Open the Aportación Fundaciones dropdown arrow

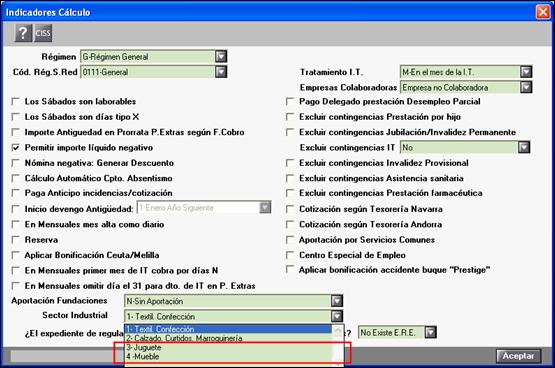coord(337,301)
